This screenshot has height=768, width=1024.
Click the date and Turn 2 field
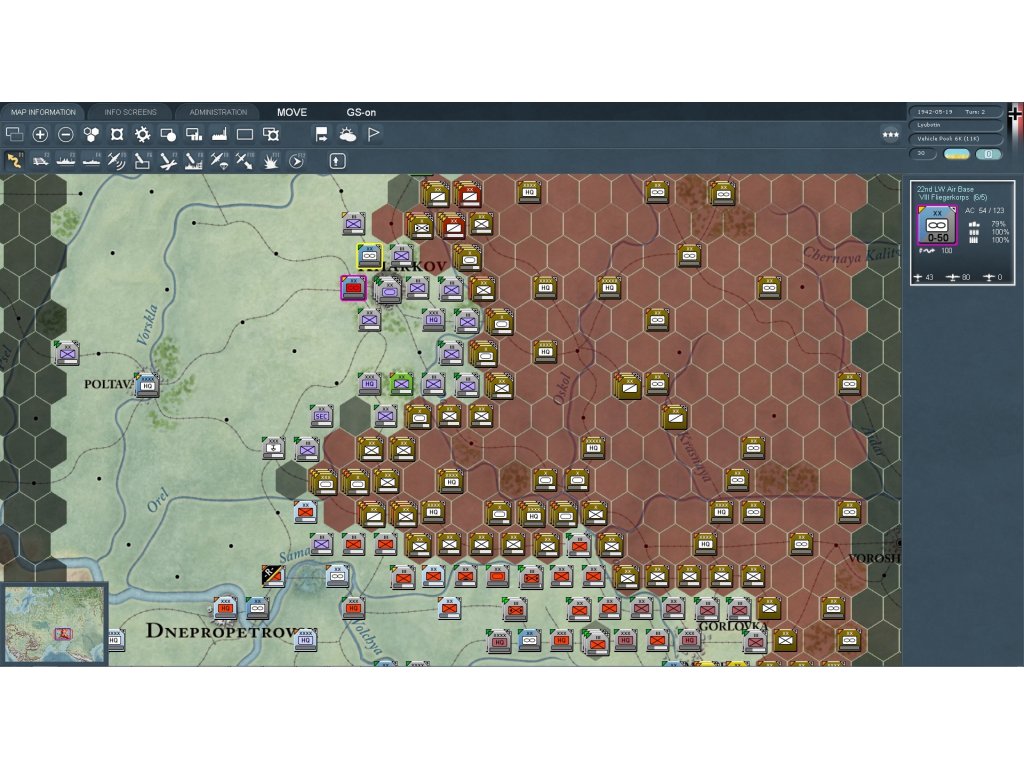(954, 112)
